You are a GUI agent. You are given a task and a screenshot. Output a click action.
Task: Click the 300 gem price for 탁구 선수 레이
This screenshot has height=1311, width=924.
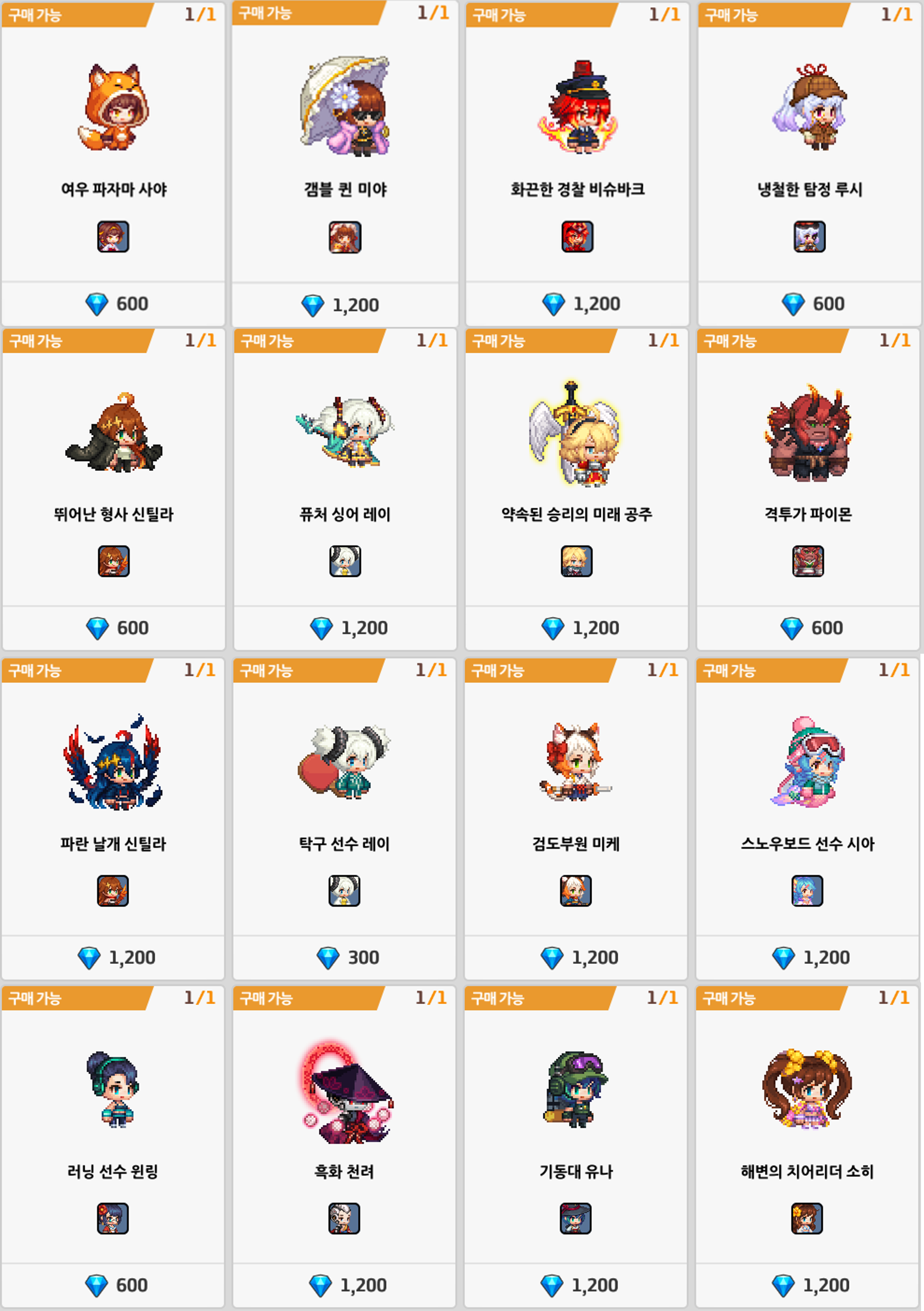click(x=363, y=958)
